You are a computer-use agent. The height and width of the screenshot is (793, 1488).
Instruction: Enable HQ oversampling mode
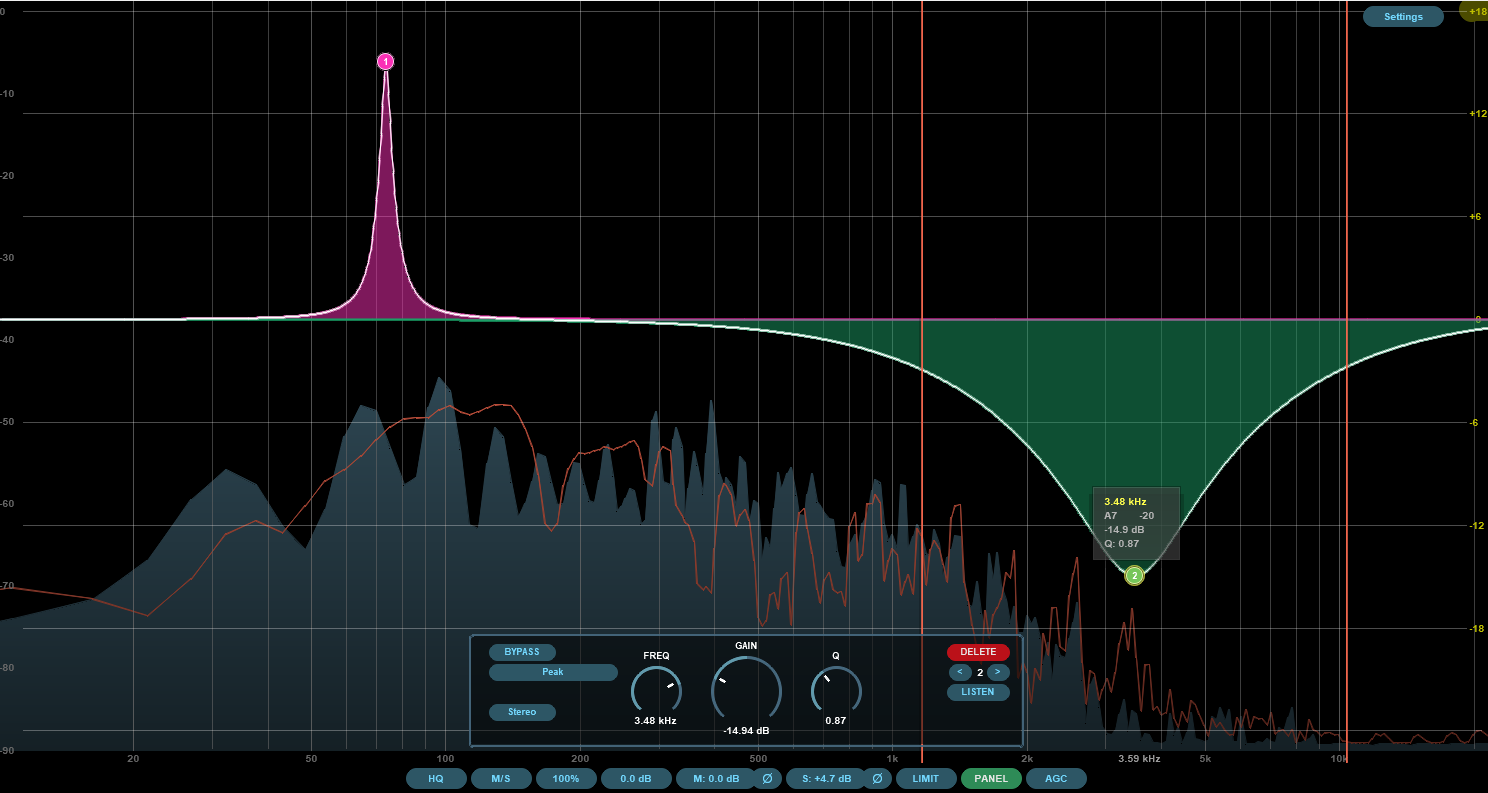click(436, 778)
